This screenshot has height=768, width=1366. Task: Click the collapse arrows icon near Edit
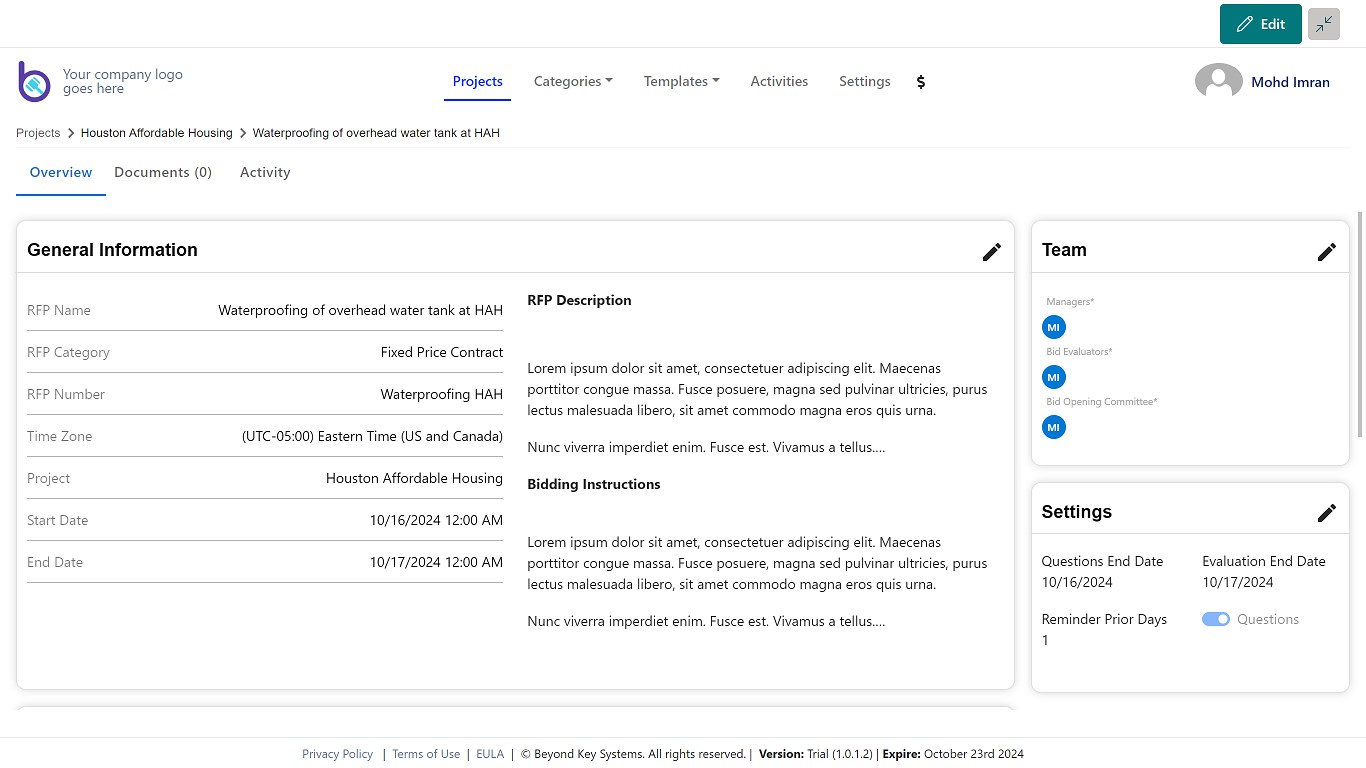point(1323,24)
